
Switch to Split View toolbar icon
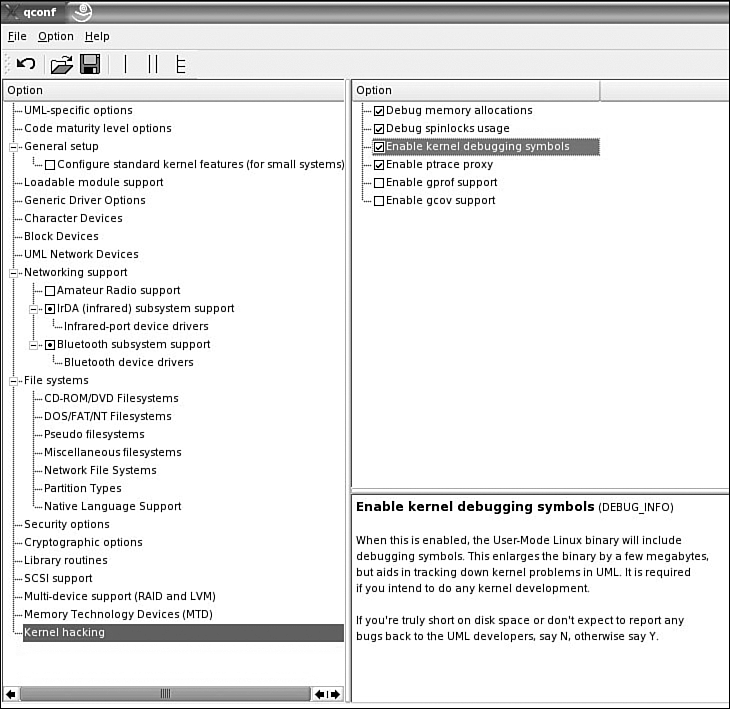[x=153, y=64]
